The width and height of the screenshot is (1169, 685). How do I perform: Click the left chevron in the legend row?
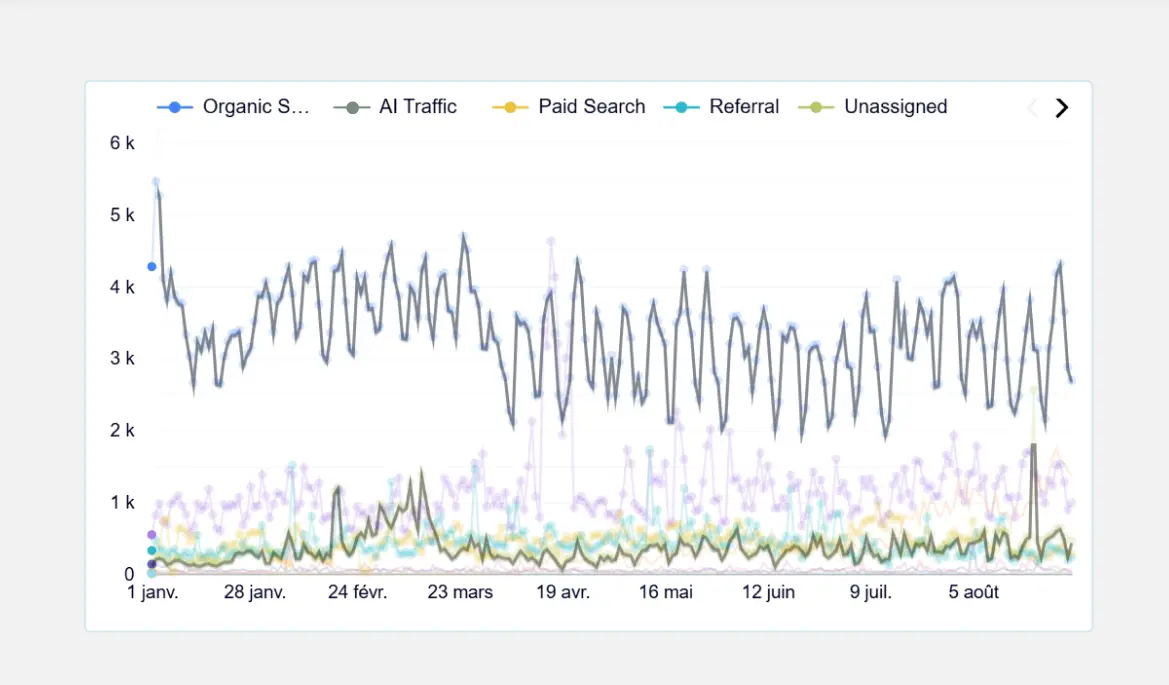1032,107
